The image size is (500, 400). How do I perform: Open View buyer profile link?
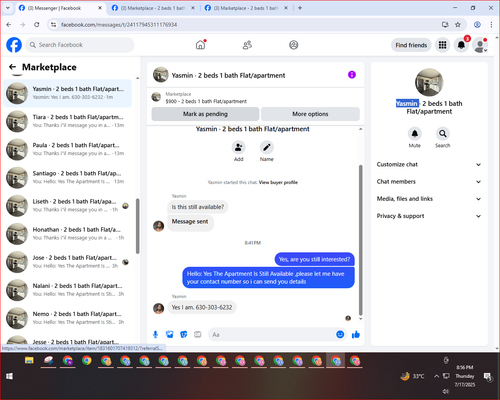pyautogui.click(x=278, y=182)
